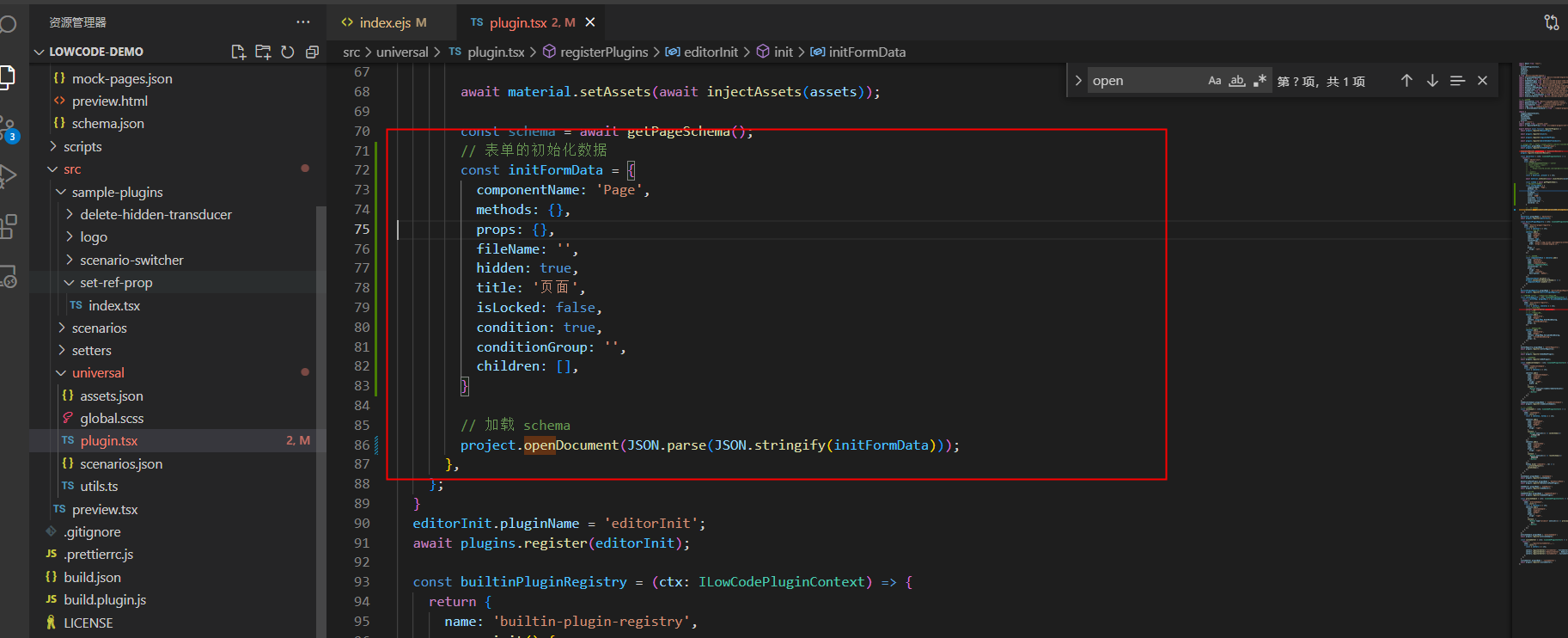
Task: Select plugin.tsx in the file tree
Action: [x=109, y=440]
